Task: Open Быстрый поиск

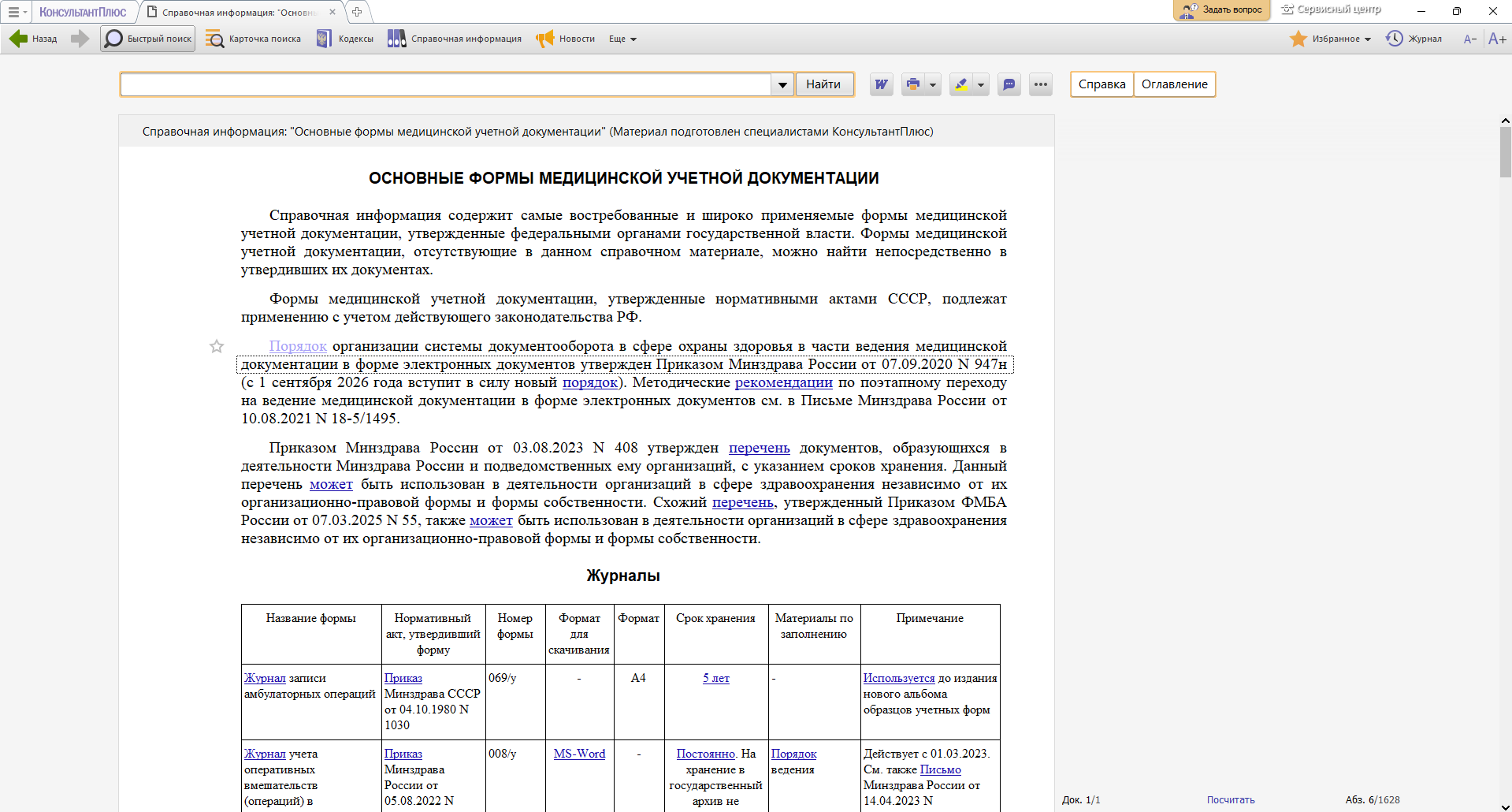Action: click(x=147, y=39)
